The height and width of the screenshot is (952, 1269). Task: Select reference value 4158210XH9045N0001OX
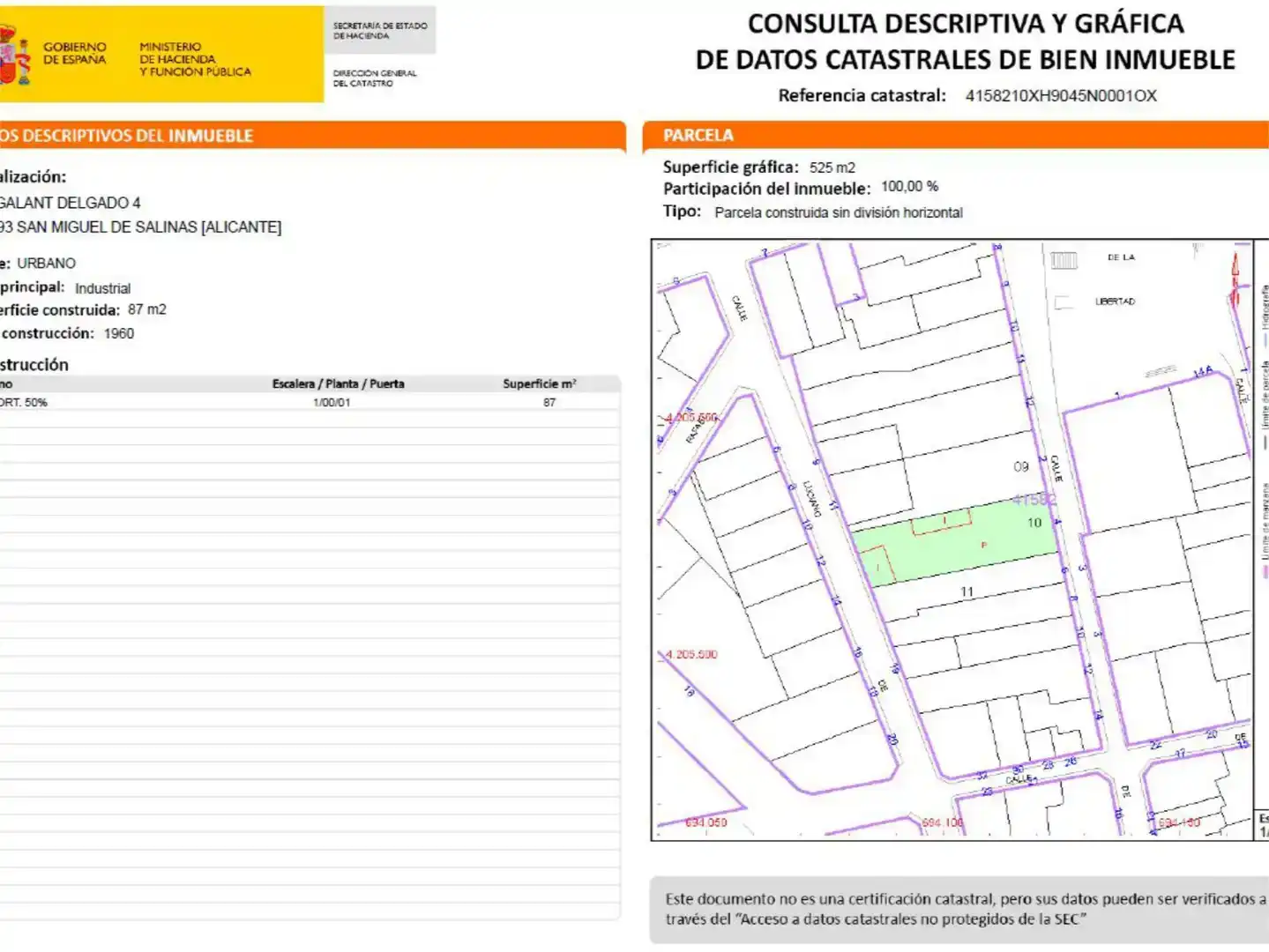pyautogui.click(x=1061, y=96)
